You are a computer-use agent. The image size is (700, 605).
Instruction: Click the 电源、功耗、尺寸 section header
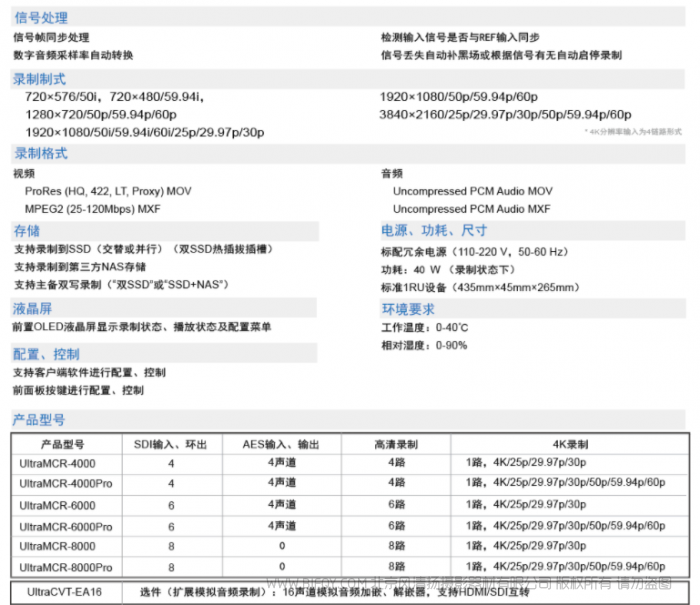[x=433, y=230]
